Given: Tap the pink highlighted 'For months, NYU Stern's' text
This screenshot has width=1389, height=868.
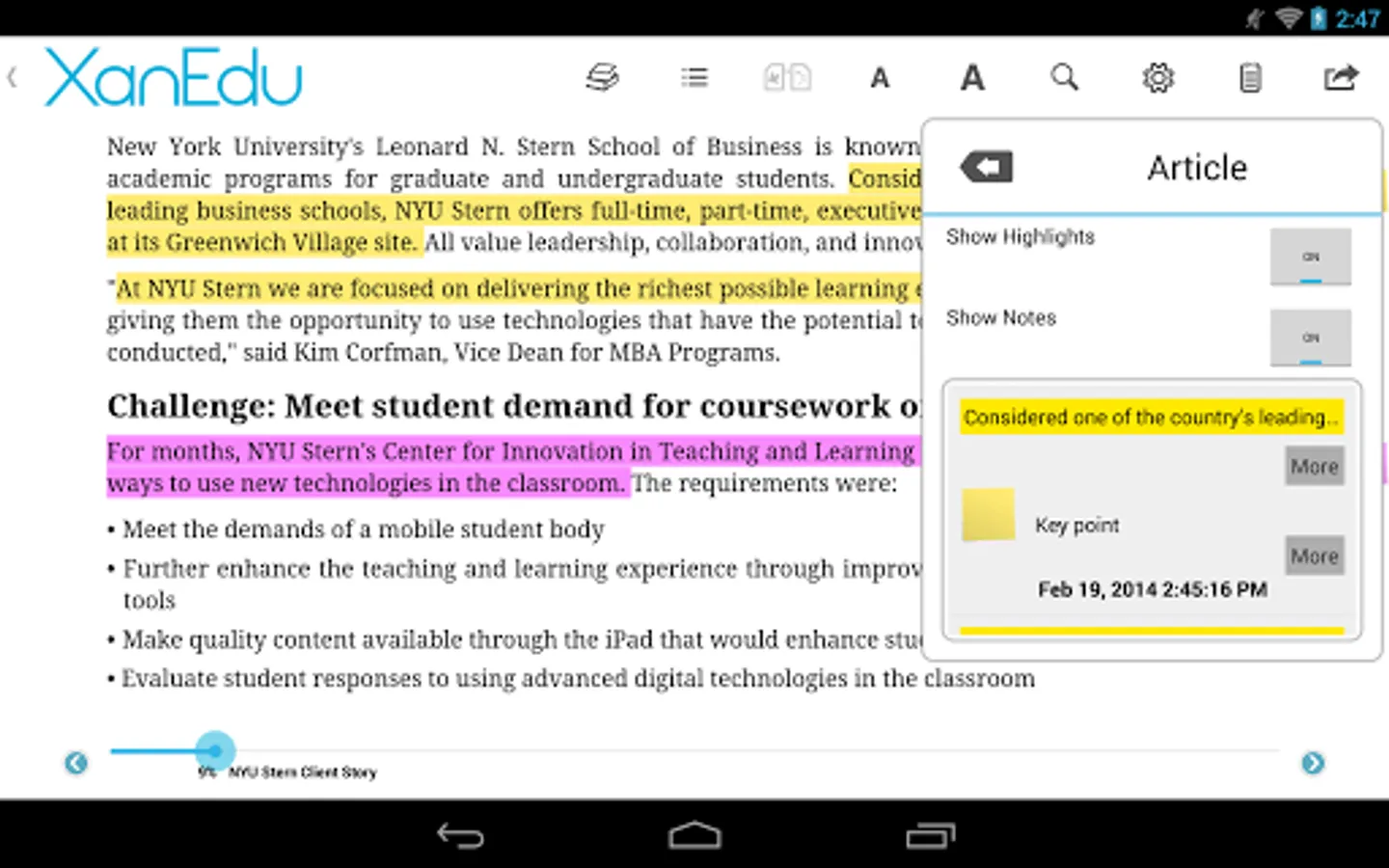Looking at the screenshot, I should pos(513,467).
